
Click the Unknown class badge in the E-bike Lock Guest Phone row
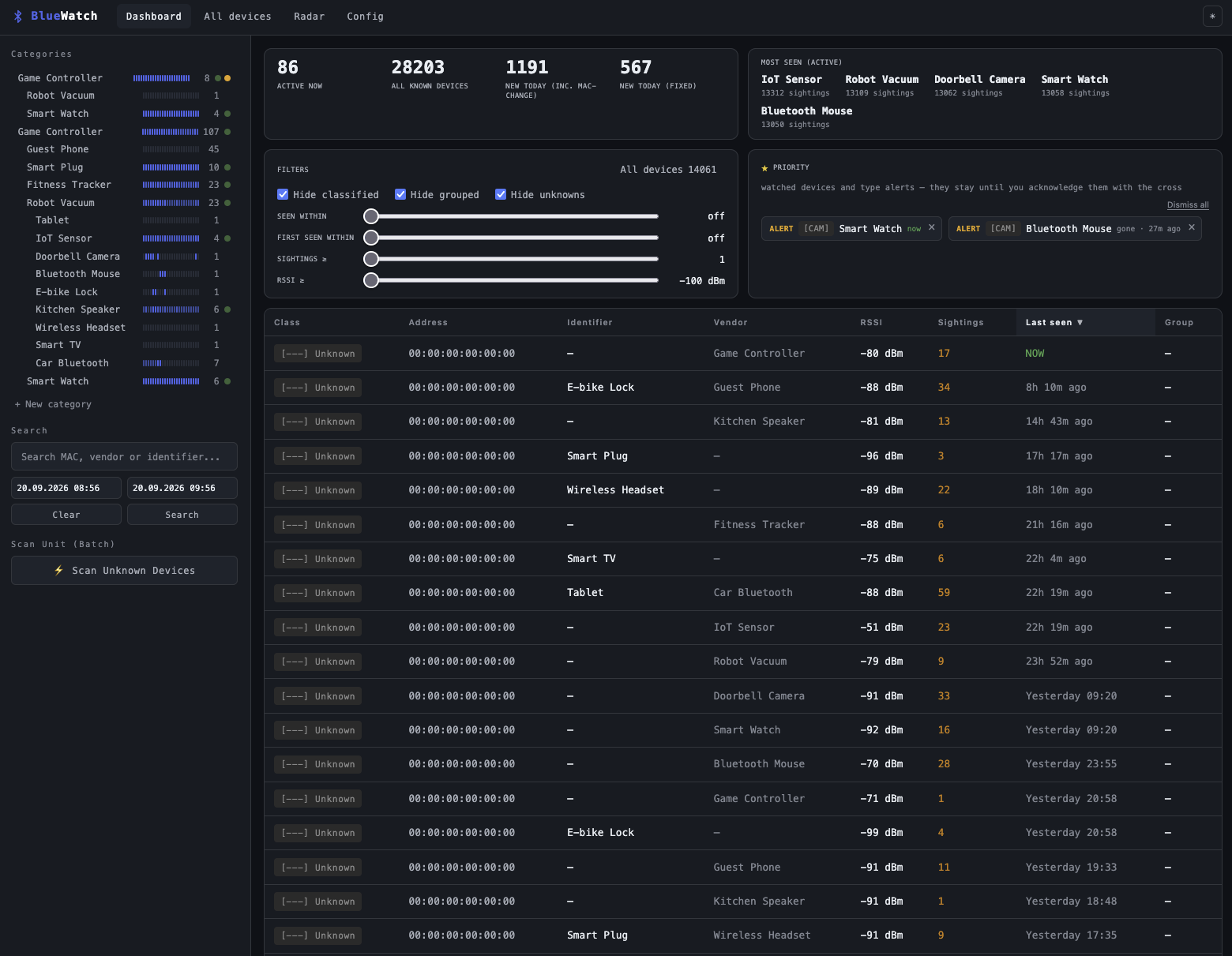click(317, 388)
